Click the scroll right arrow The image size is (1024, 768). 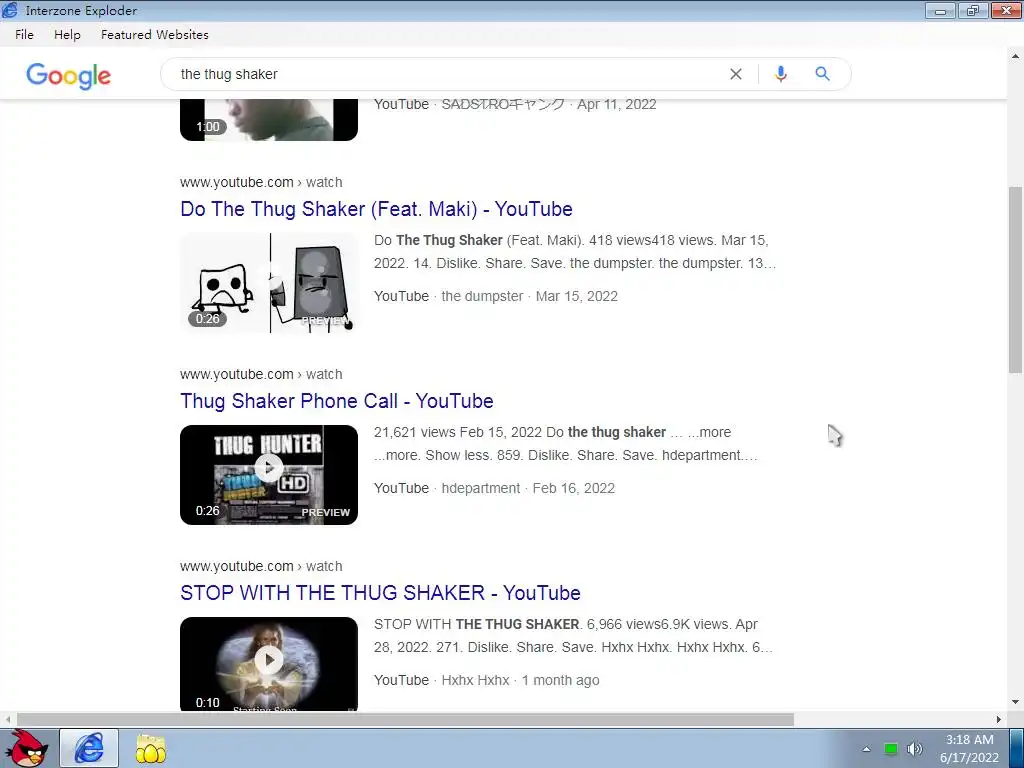[999, 719]
